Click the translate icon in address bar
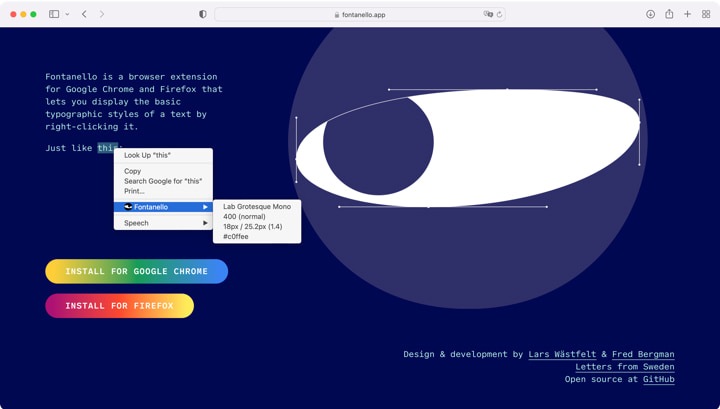720x409 pixels. 488,14
